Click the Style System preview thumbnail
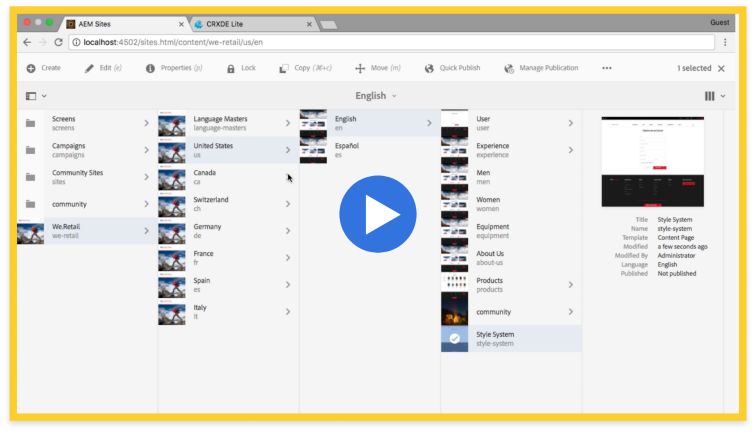The image size is (756, 434). pyautogui.click(x=652, y=162)
